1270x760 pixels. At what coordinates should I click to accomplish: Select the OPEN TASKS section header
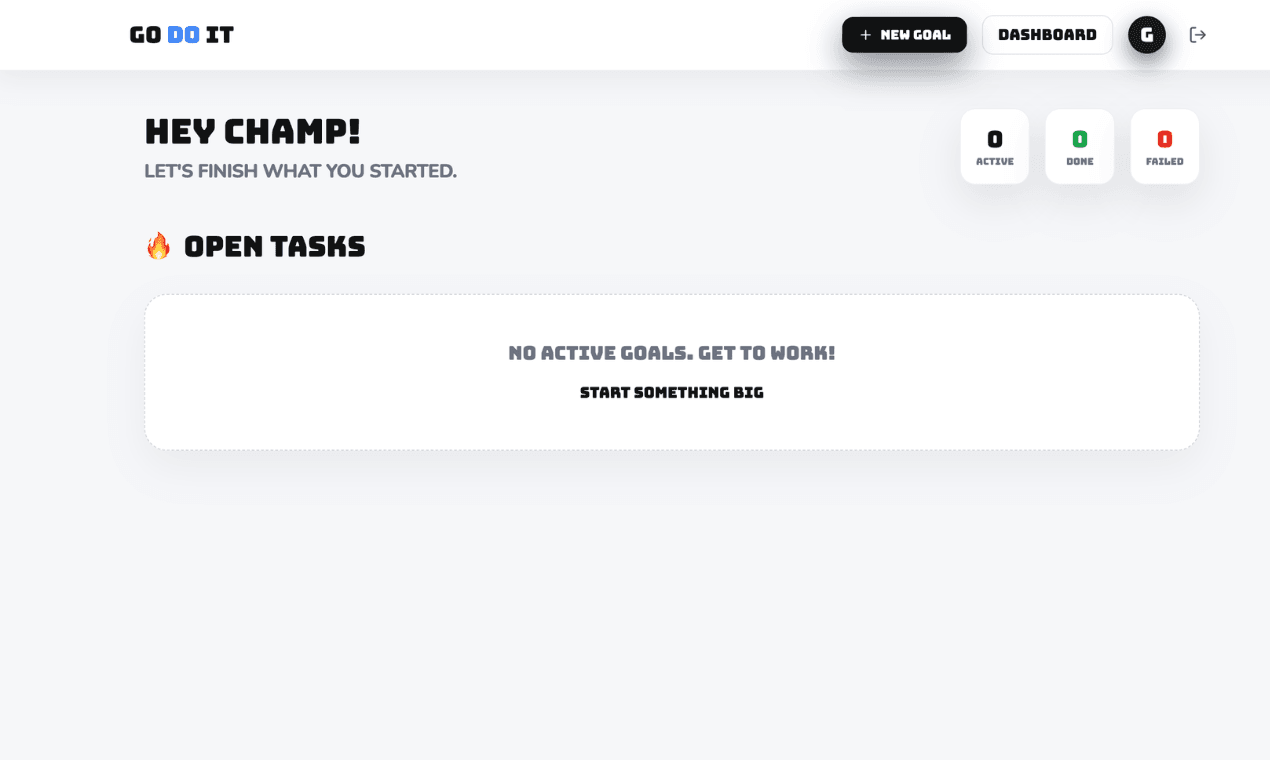pos(274,245)
